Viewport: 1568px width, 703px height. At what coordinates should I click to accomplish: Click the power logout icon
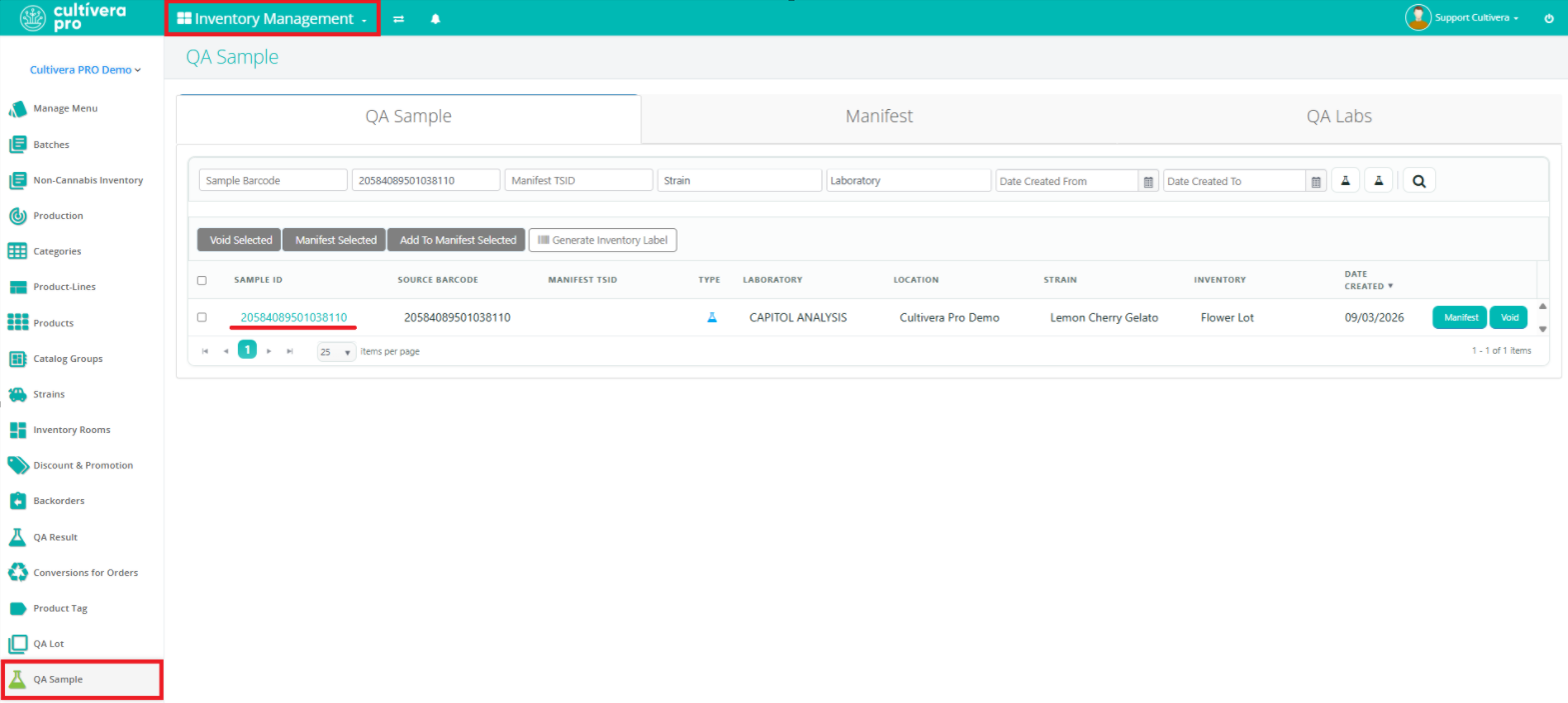[1549, 18]
